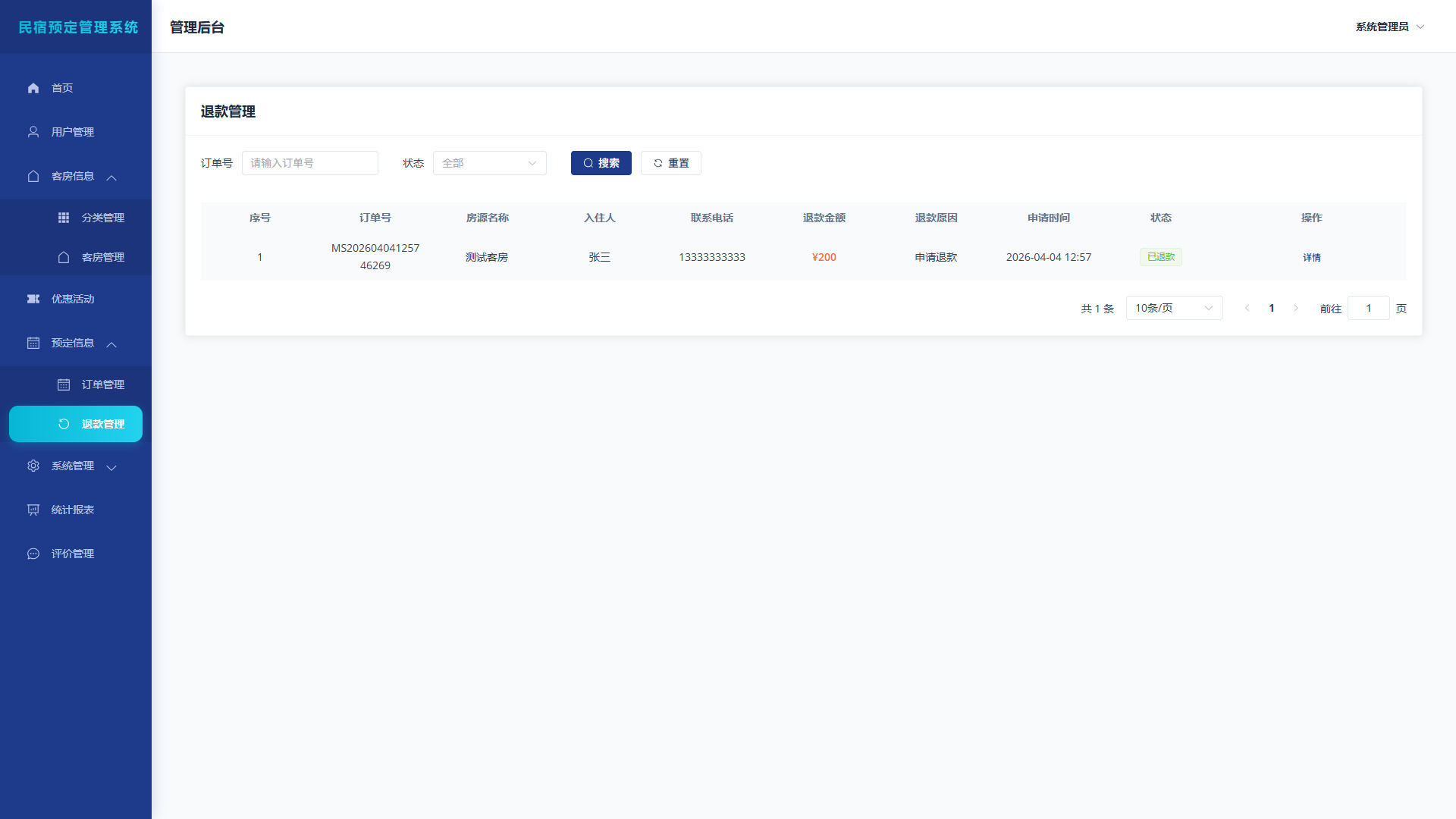Screen dimensions: 1456x819
Task: Click the user icon for 用户管理
Action: point(33,132)
